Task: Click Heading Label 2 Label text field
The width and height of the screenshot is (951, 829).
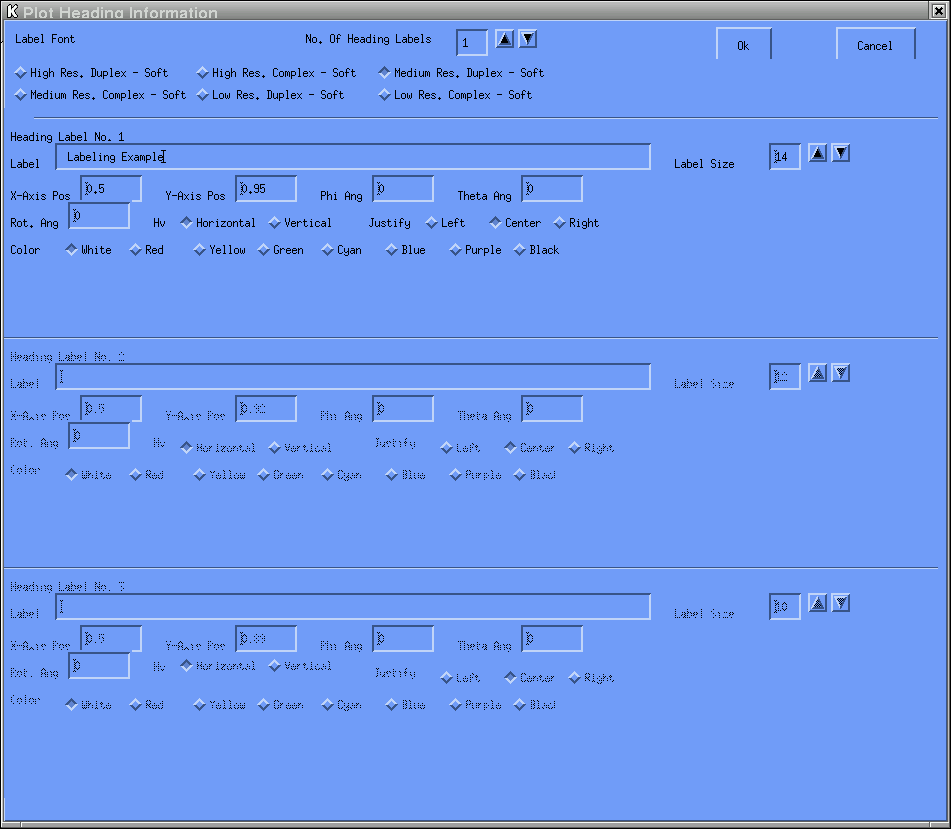Action: point(353,377)
